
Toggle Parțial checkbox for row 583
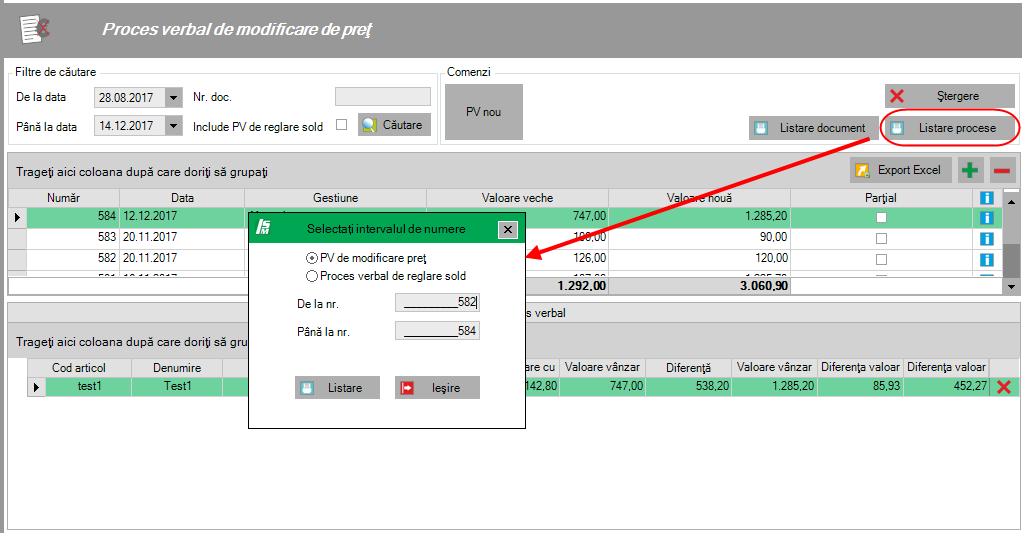click(881, 238)
